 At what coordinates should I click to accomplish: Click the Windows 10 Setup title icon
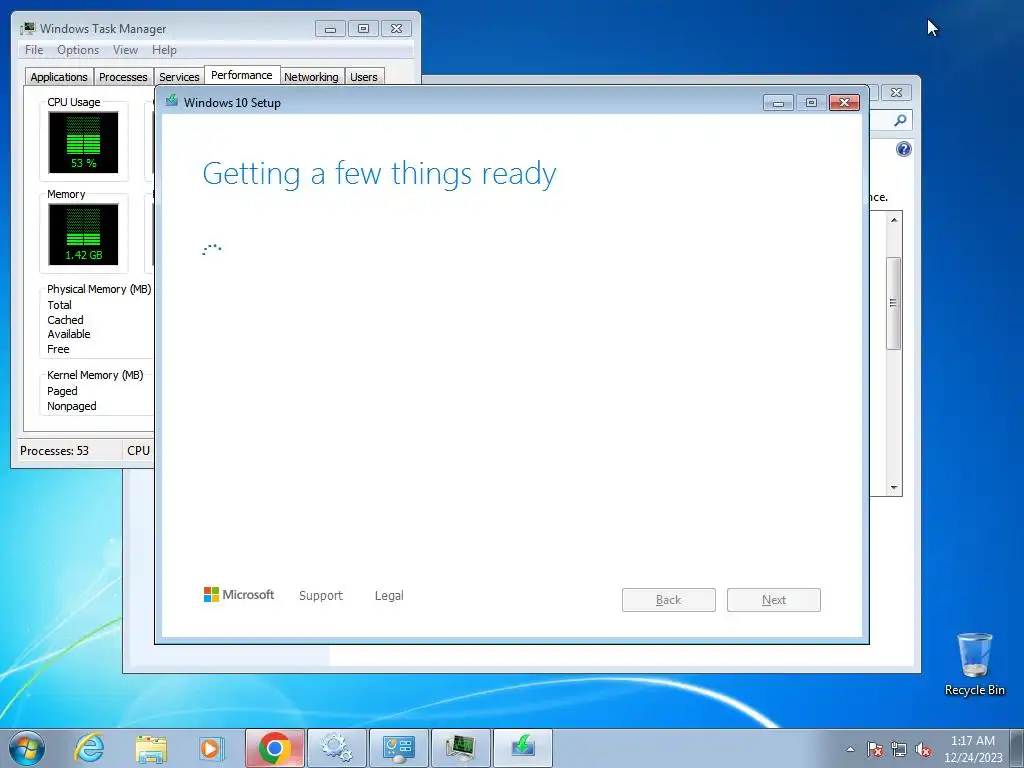click(x=172, y=101)
